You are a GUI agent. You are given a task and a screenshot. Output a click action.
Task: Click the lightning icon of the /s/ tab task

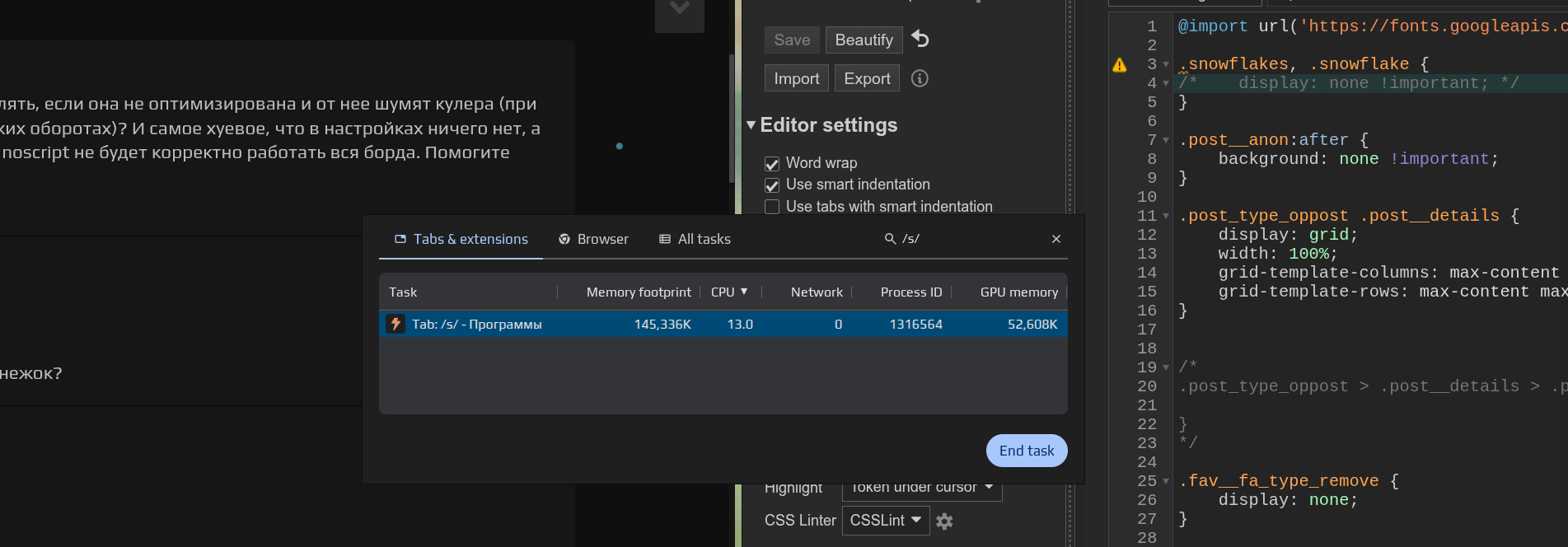[x=396, y=324]
